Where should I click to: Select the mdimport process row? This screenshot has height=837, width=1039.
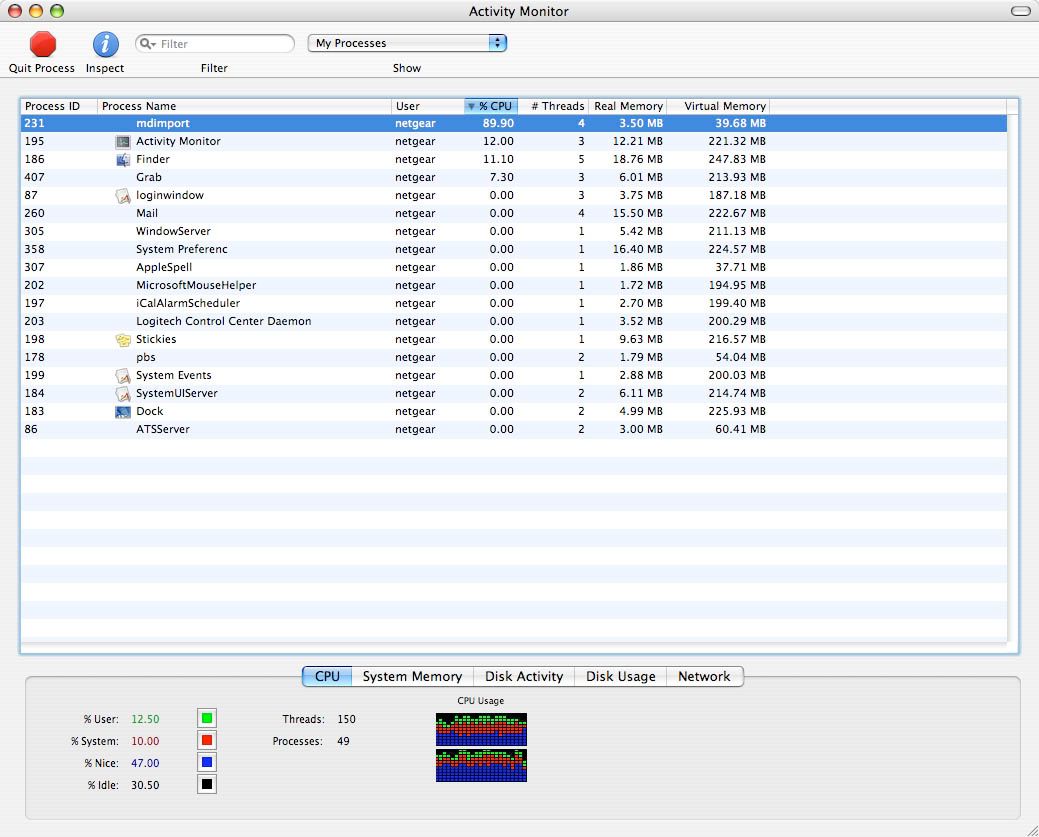514,123
